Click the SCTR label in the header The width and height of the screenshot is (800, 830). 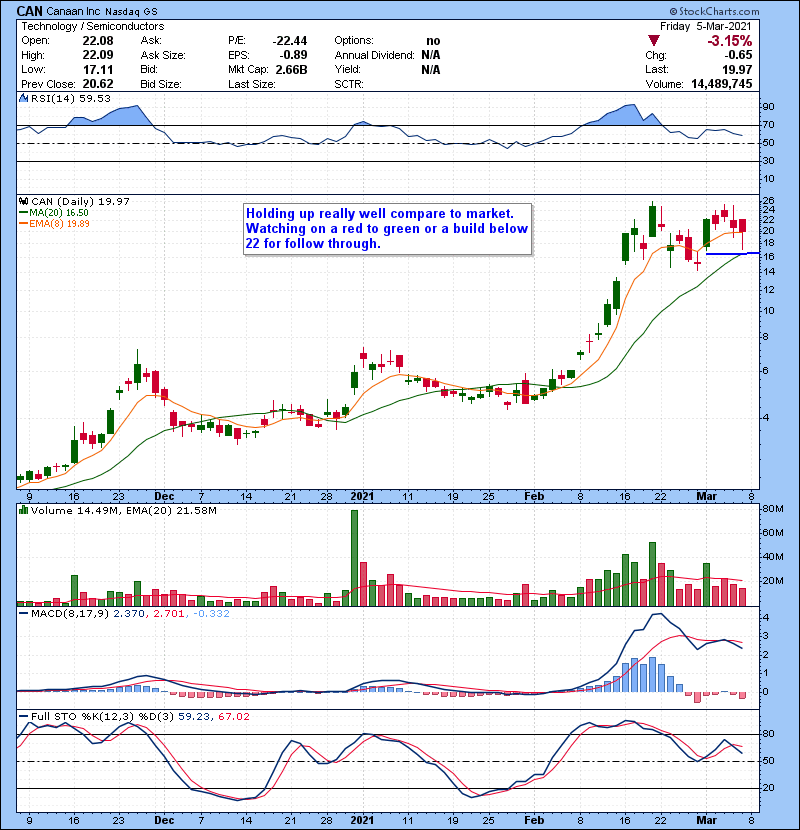[x=349, y=84]
